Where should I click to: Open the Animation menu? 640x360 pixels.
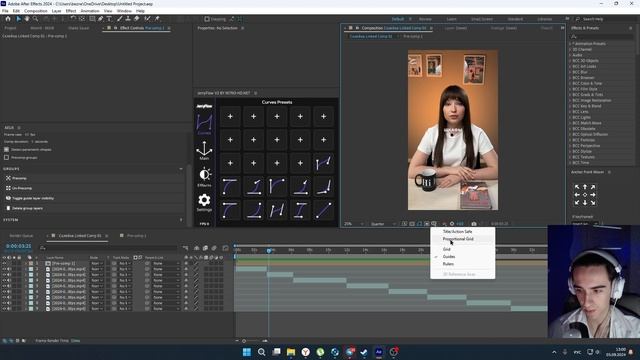(x=90, y=11)
